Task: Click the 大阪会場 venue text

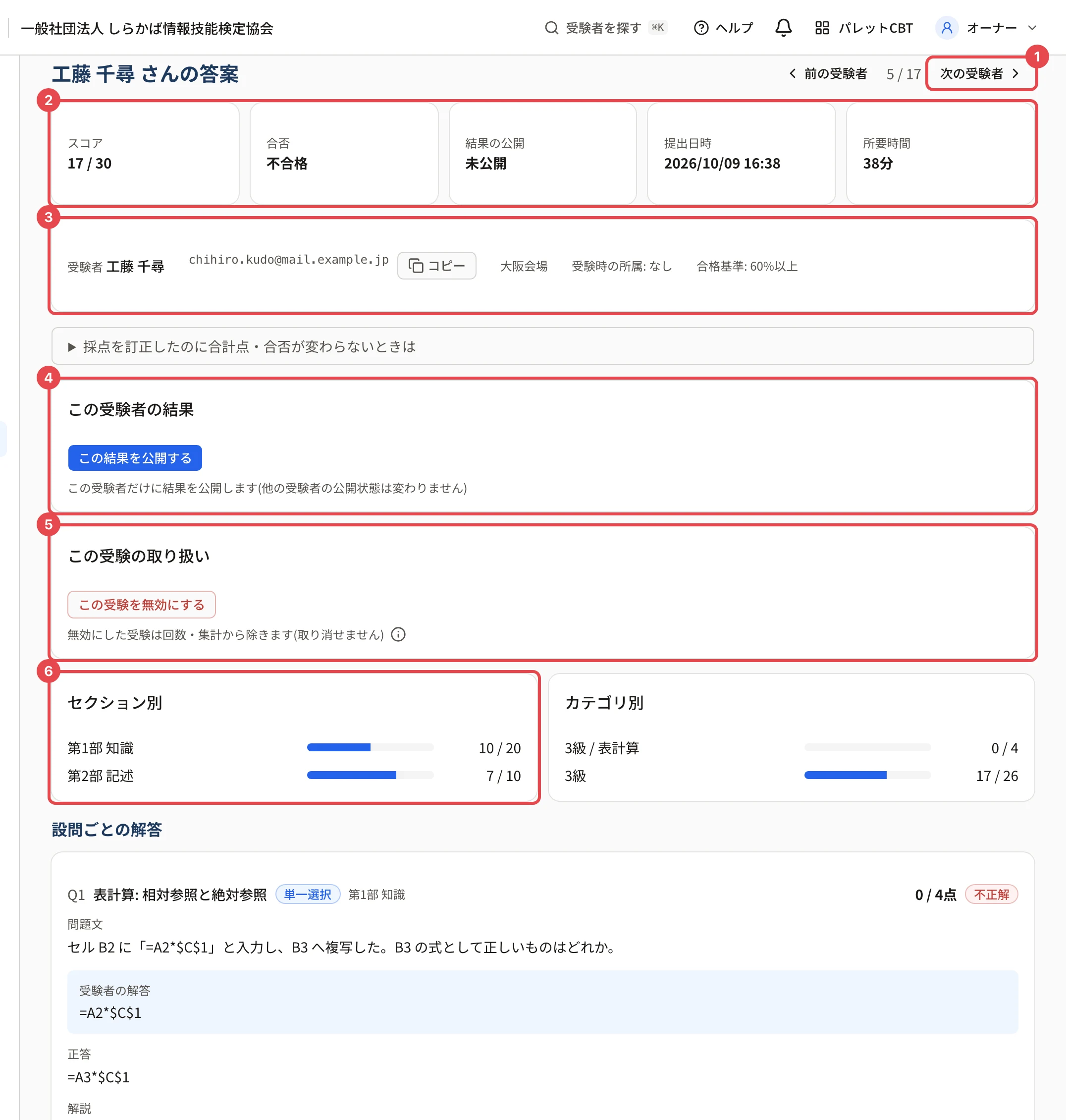Action: [x=524, y=266]
